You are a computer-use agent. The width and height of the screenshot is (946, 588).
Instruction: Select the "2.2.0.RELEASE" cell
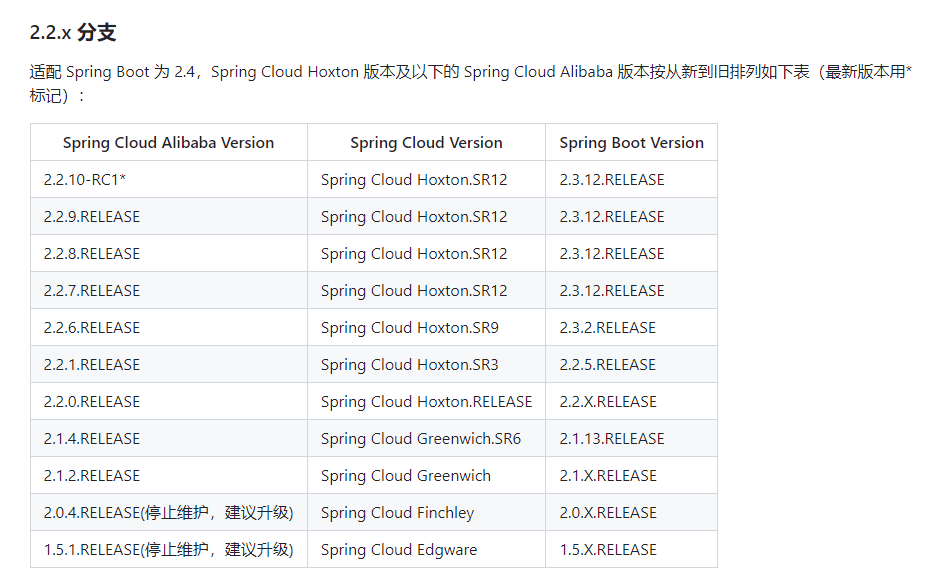click(168, 402)
